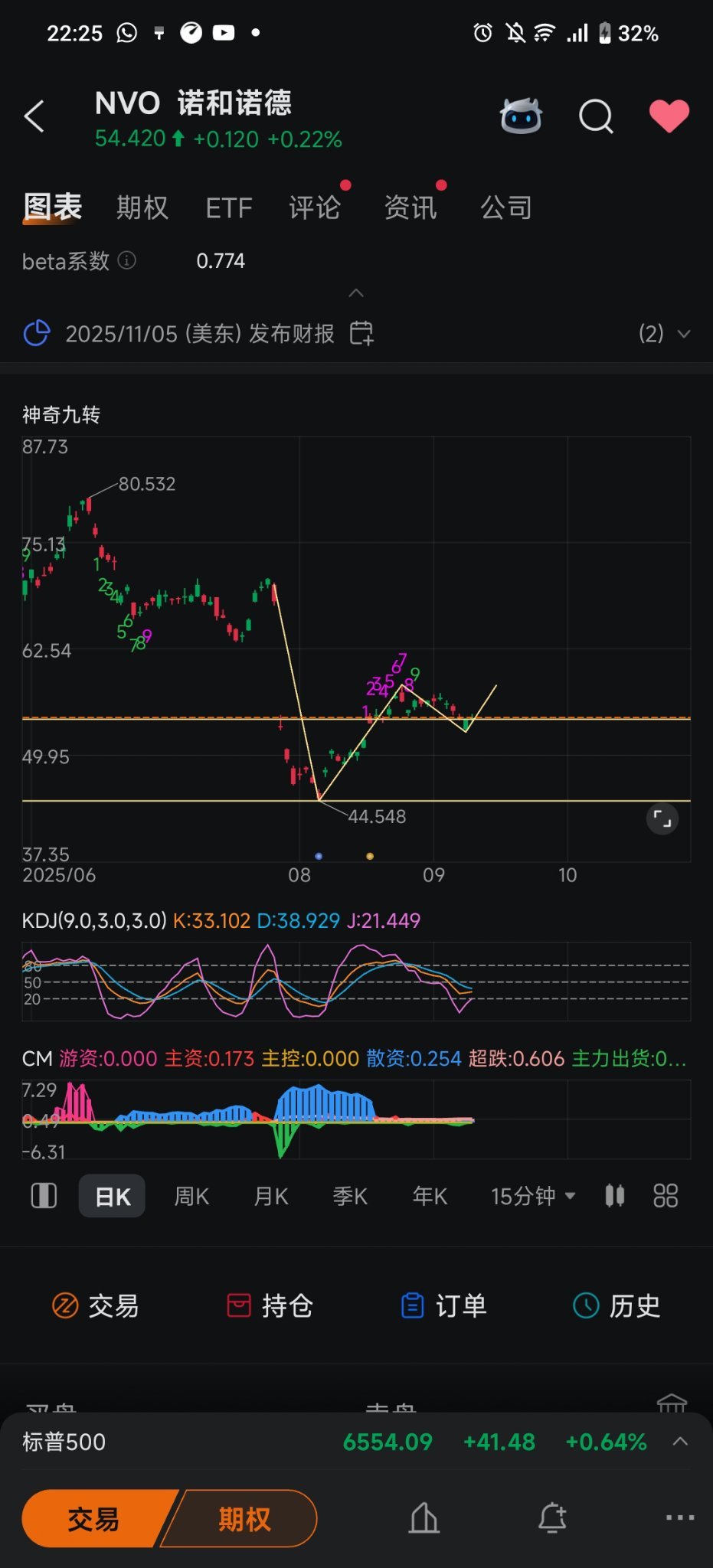The height and width of the screenshot is (1568, 713).
Task: Open the more options ellipsis
Action: (x=680, y=1517)
